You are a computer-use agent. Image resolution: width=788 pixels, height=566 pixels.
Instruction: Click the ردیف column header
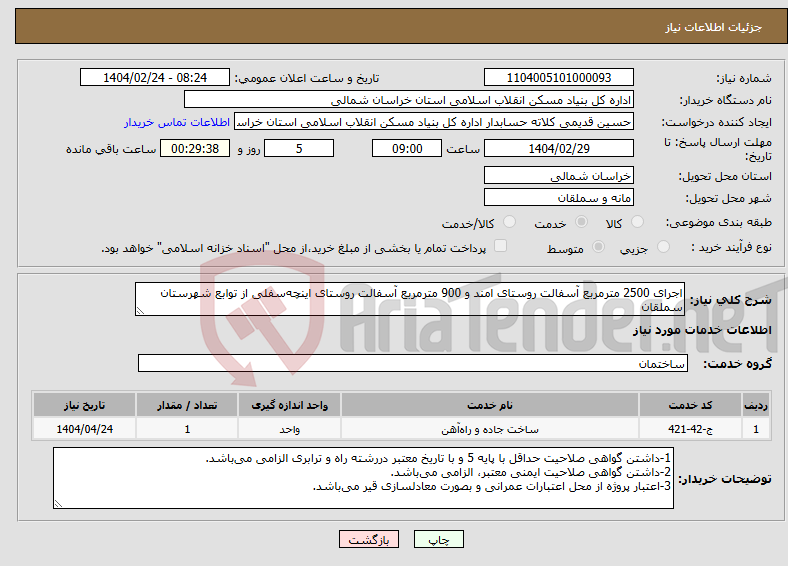pos(756,405)
